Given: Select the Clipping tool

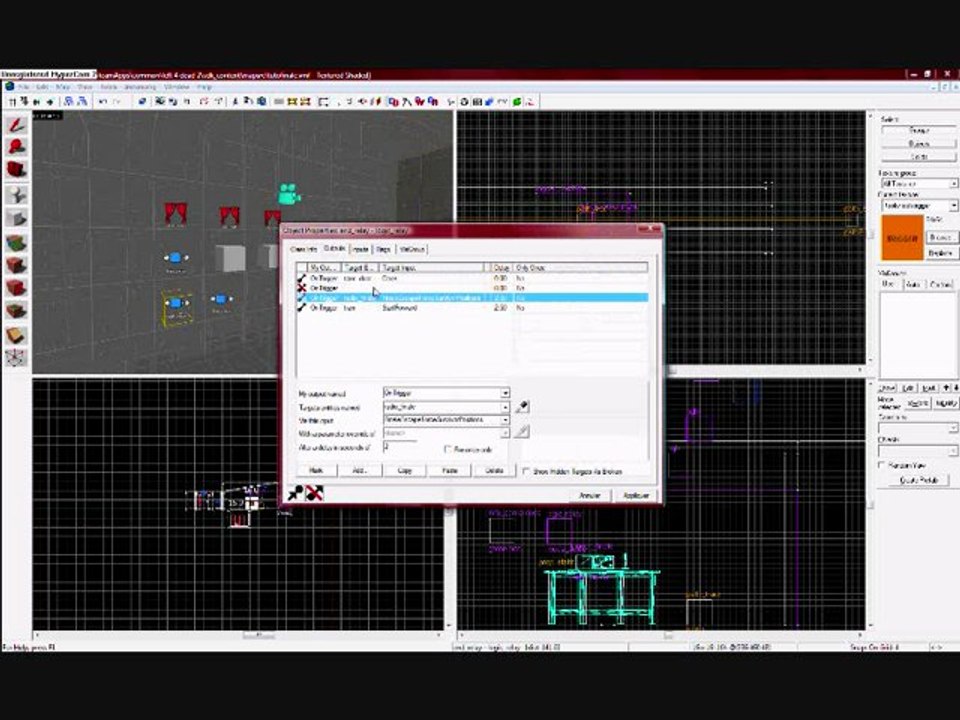Looking at the screenshot, I should [17, 335].
